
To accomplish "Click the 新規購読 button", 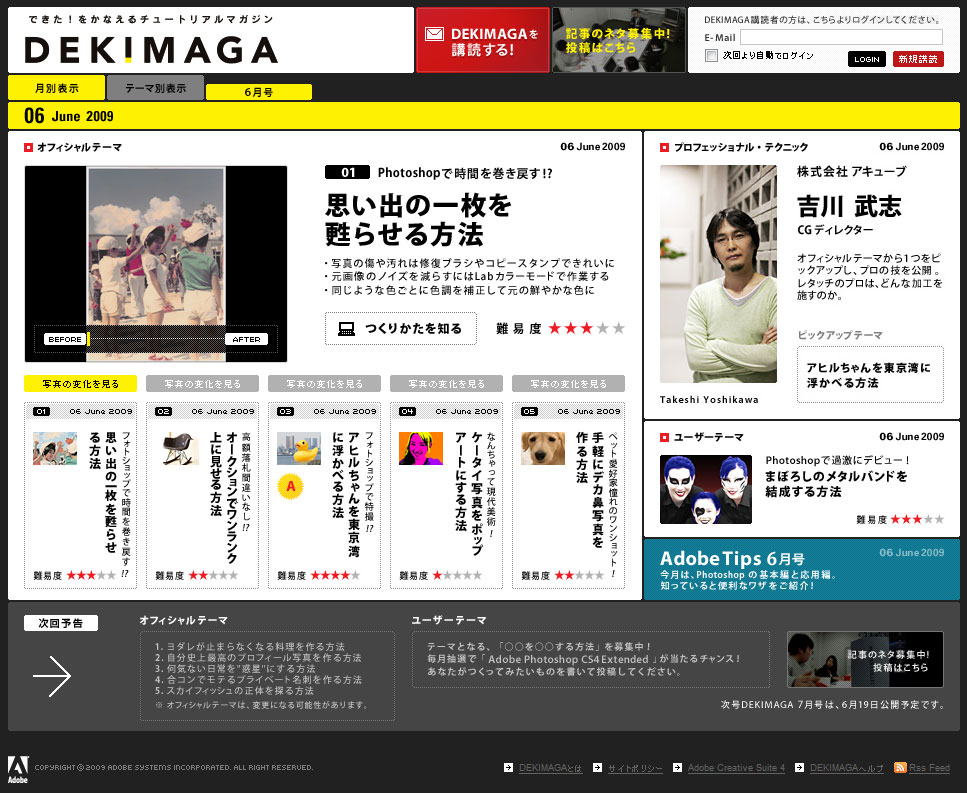I will point(918,59).
